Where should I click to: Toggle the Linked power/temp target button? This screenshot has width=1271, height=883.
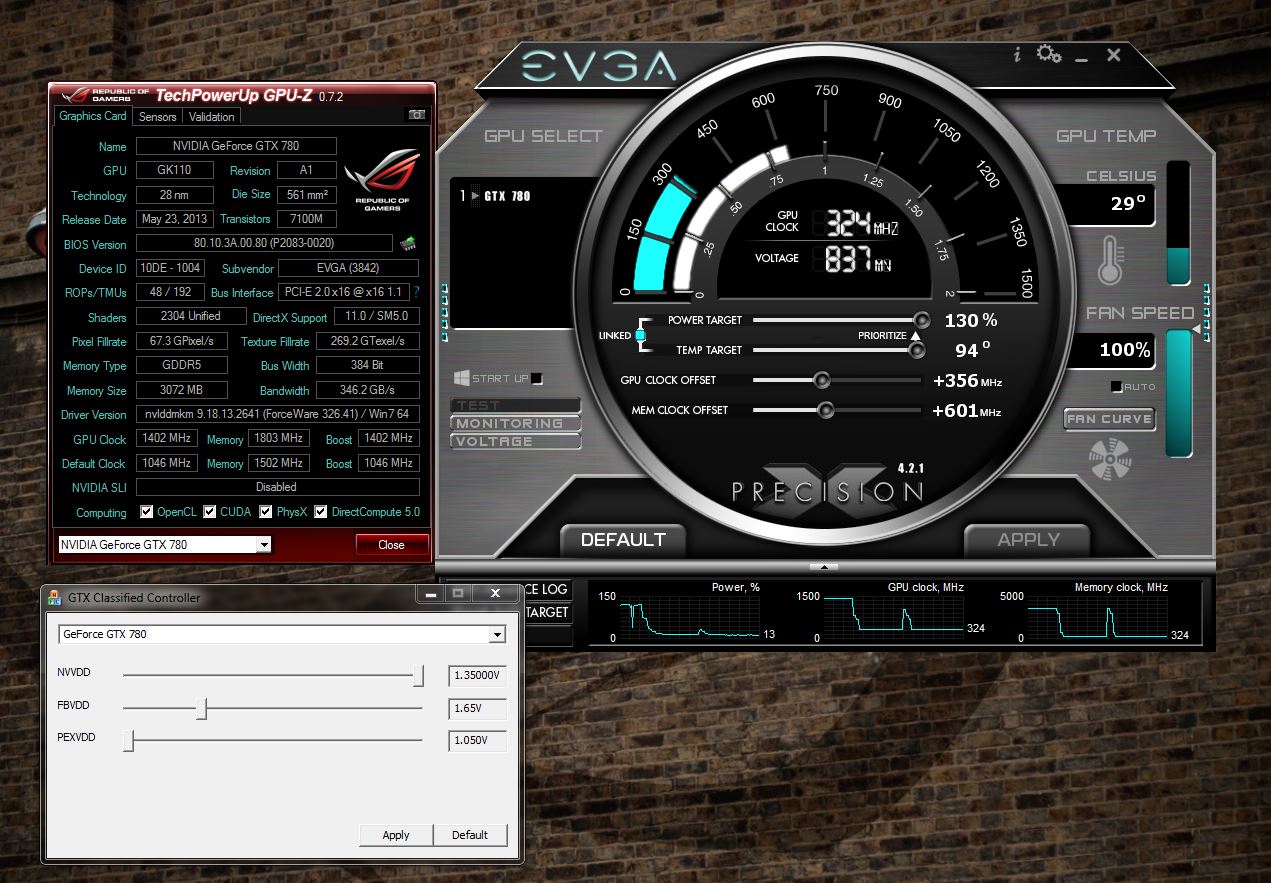click(641, 335)
